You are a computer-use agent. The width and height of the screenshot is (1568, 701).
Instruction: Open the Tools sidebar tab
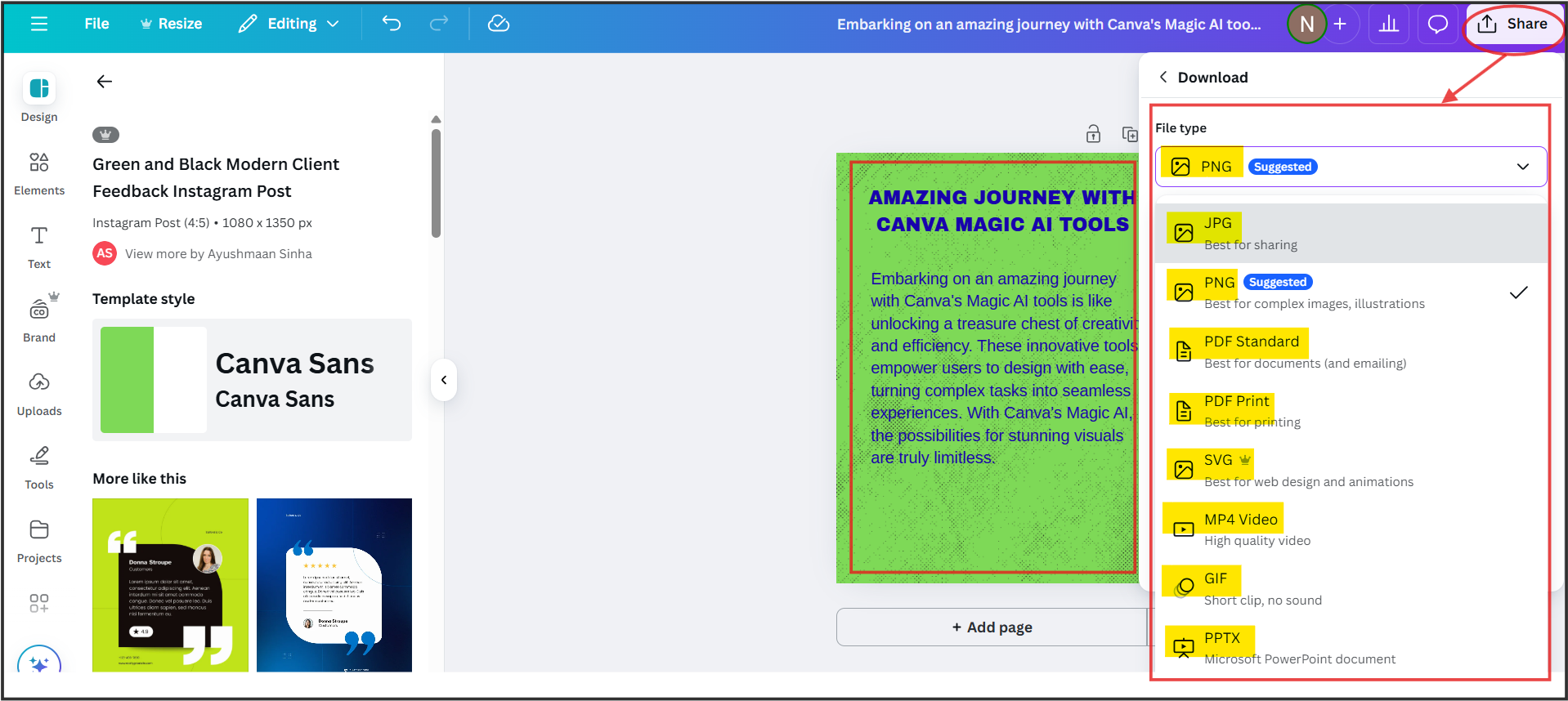(39, 467)
